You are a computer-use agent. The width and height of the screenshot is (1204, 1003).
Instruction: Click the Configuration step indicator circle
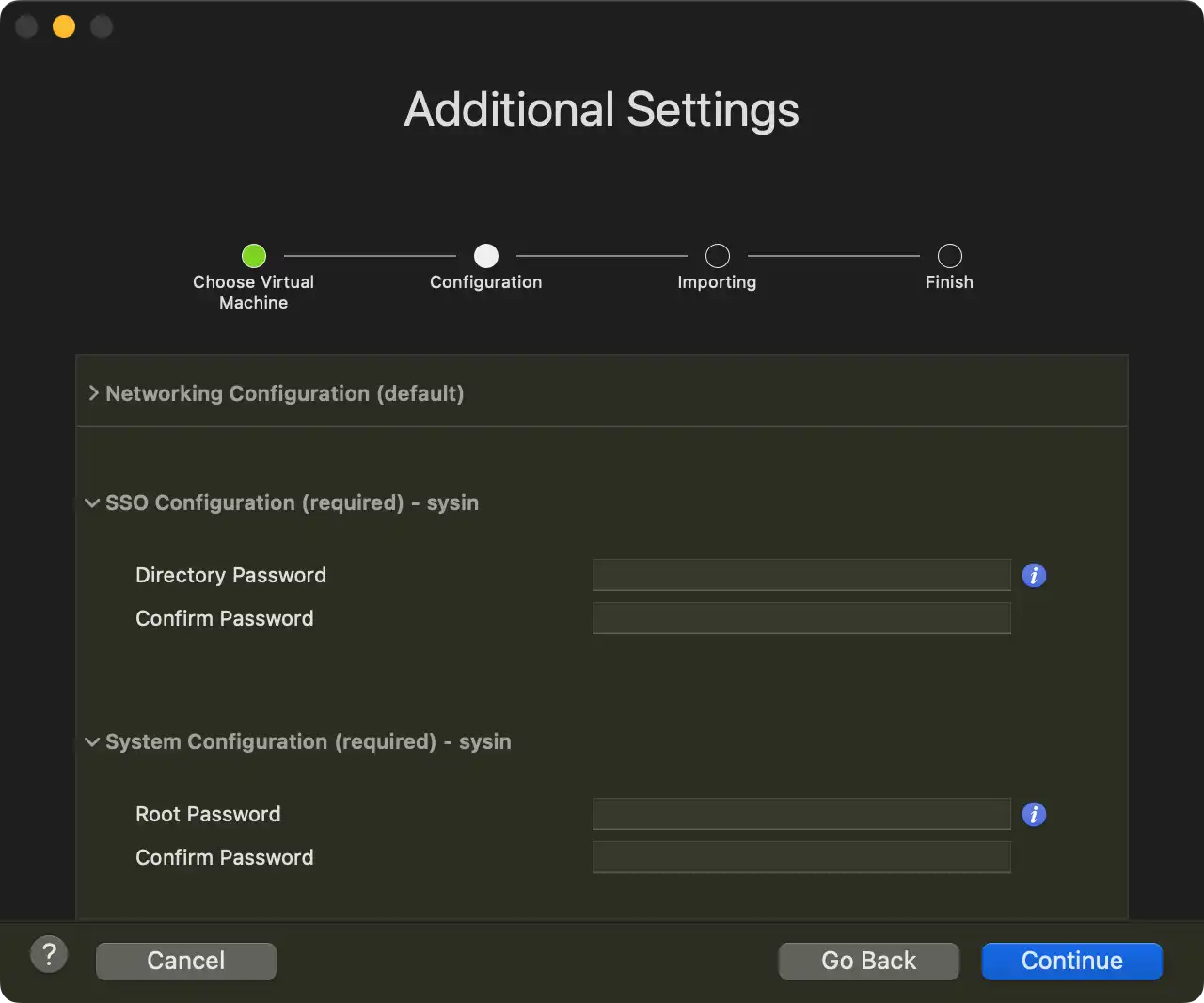pos(486,255)
